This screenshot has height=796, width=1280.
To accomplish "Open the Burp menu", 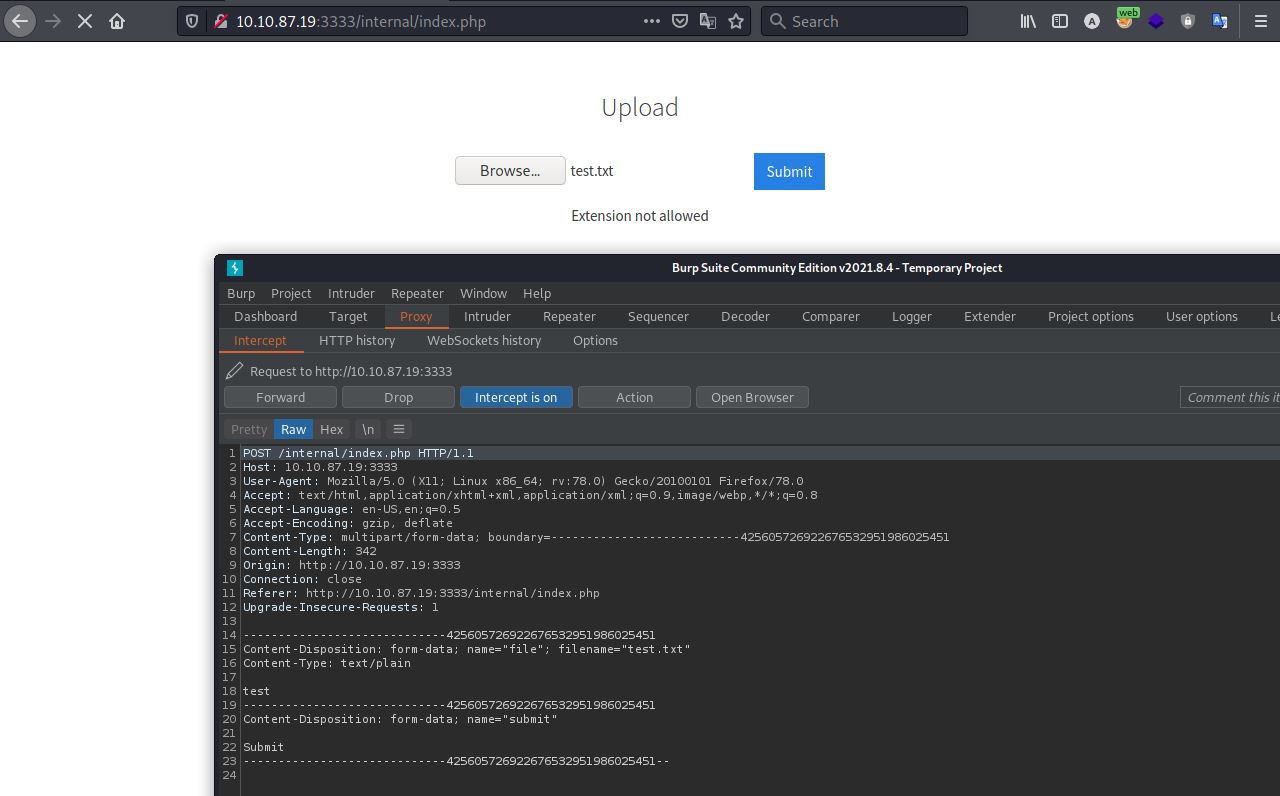I will pos(241,293).
